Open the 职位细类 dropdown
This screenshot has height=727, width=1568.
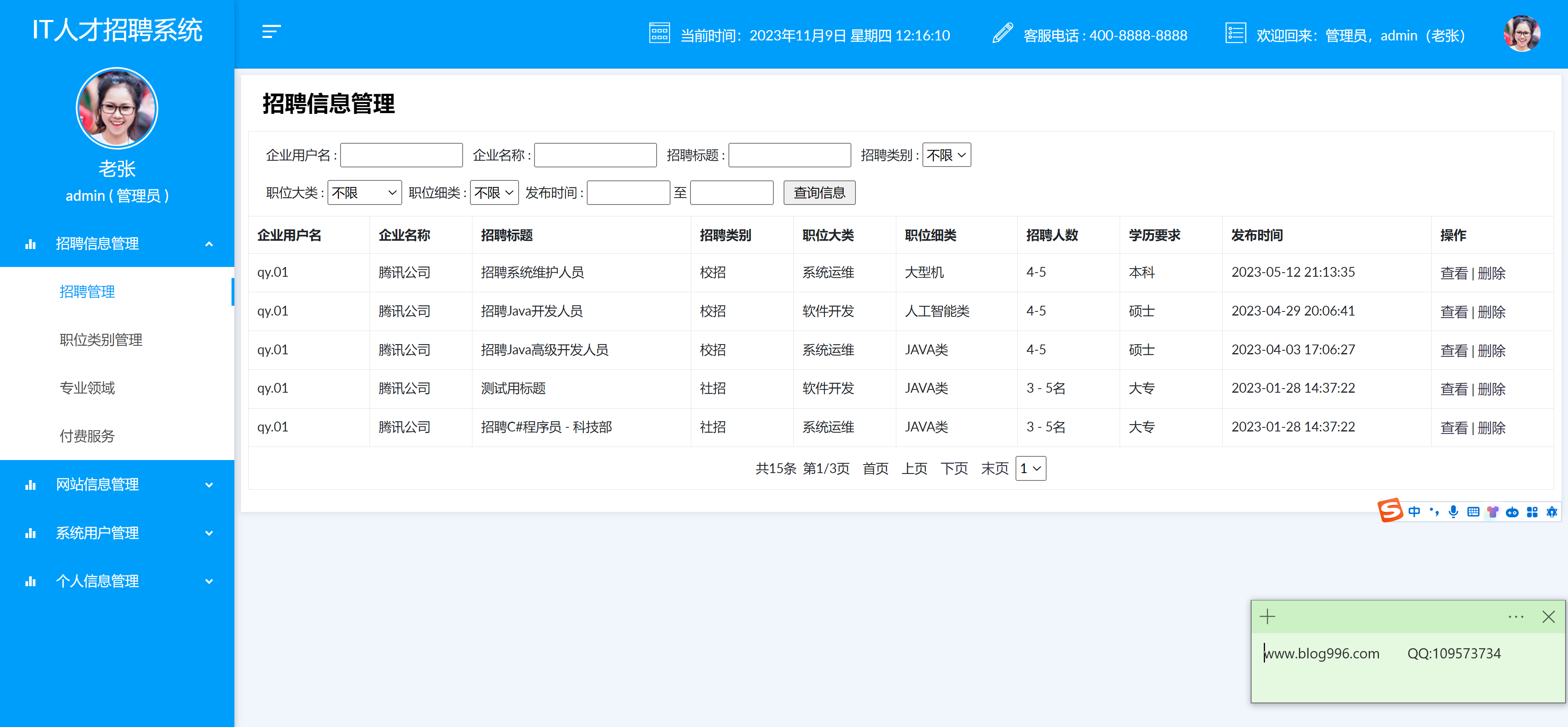(494, 193)
